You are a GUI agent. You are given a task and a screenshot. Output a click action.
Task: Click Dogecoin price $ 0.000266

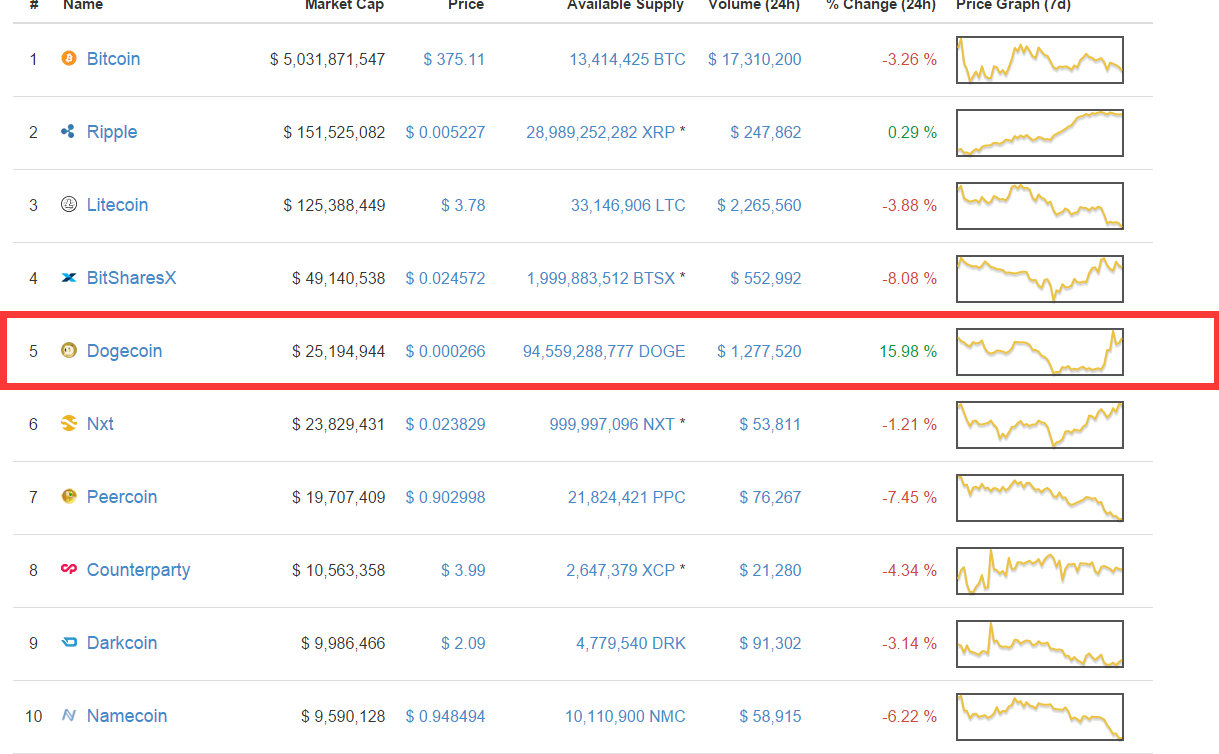click(x=445, y=351)
